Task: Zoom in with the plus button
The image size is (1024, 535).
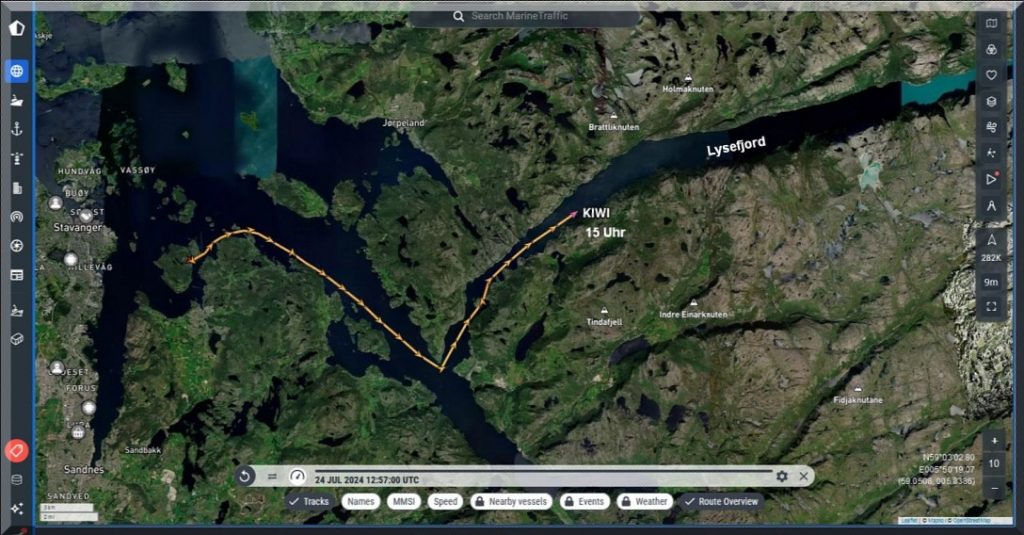Action: point(994,441)
